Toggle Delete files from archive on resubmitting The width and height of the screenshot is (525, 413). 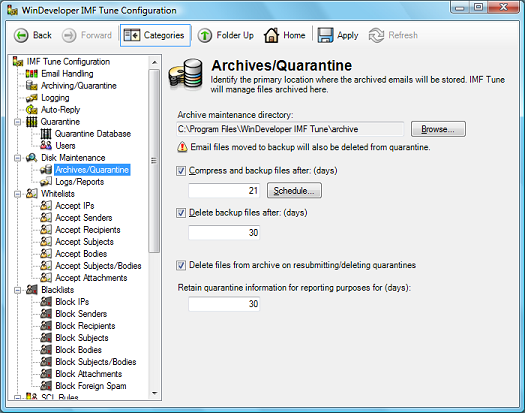point(181,266)
